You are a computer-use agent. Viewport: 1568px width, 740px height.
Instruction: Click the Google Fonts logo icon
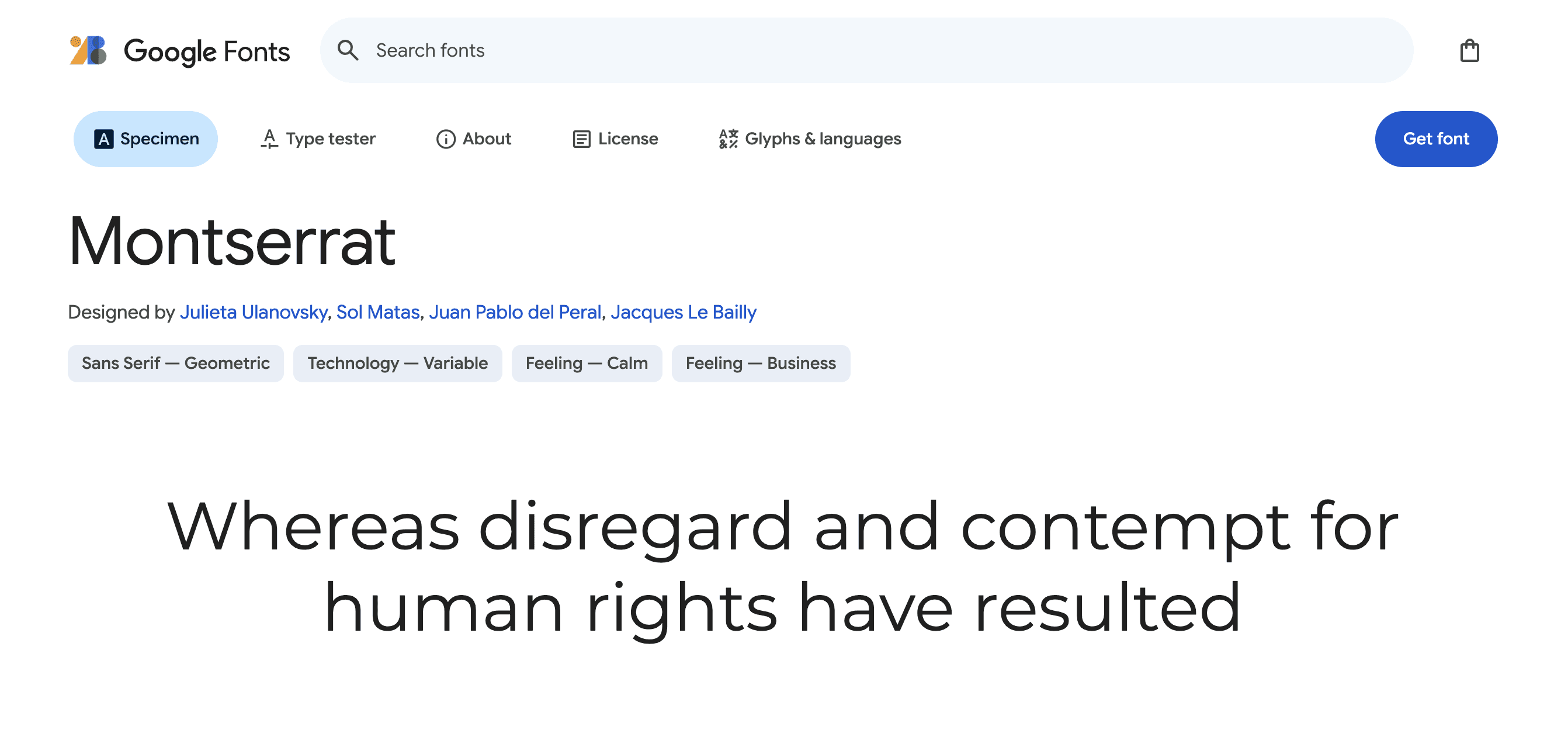tap(88, 50)
